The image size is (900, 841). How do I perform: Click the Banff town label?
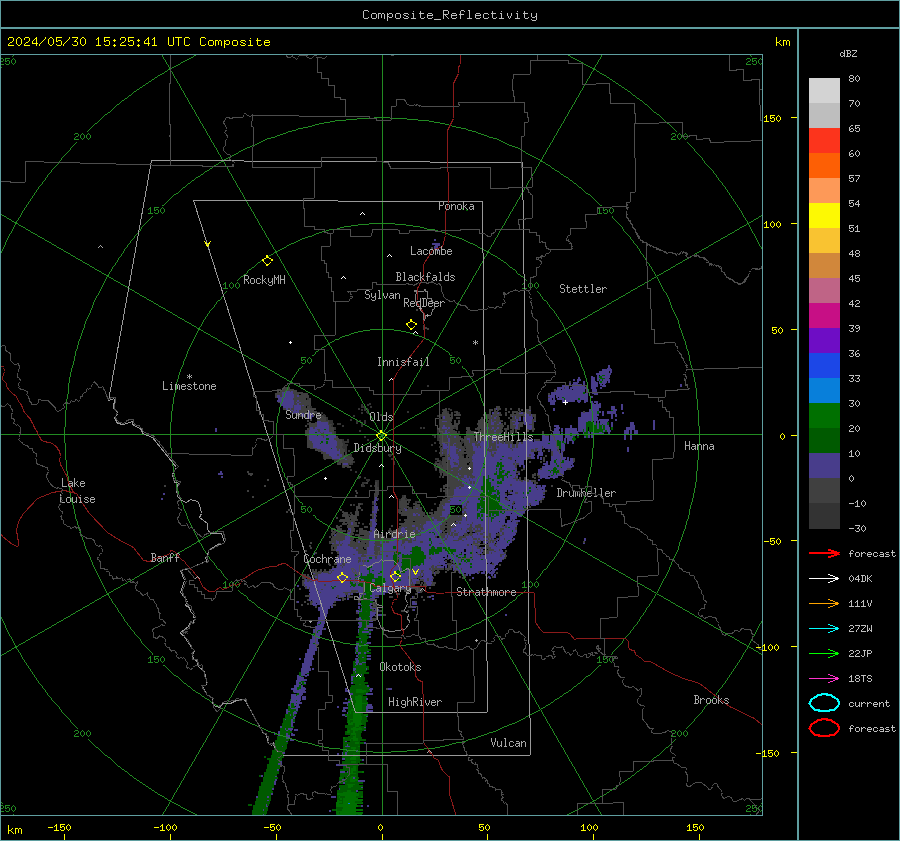165,557
